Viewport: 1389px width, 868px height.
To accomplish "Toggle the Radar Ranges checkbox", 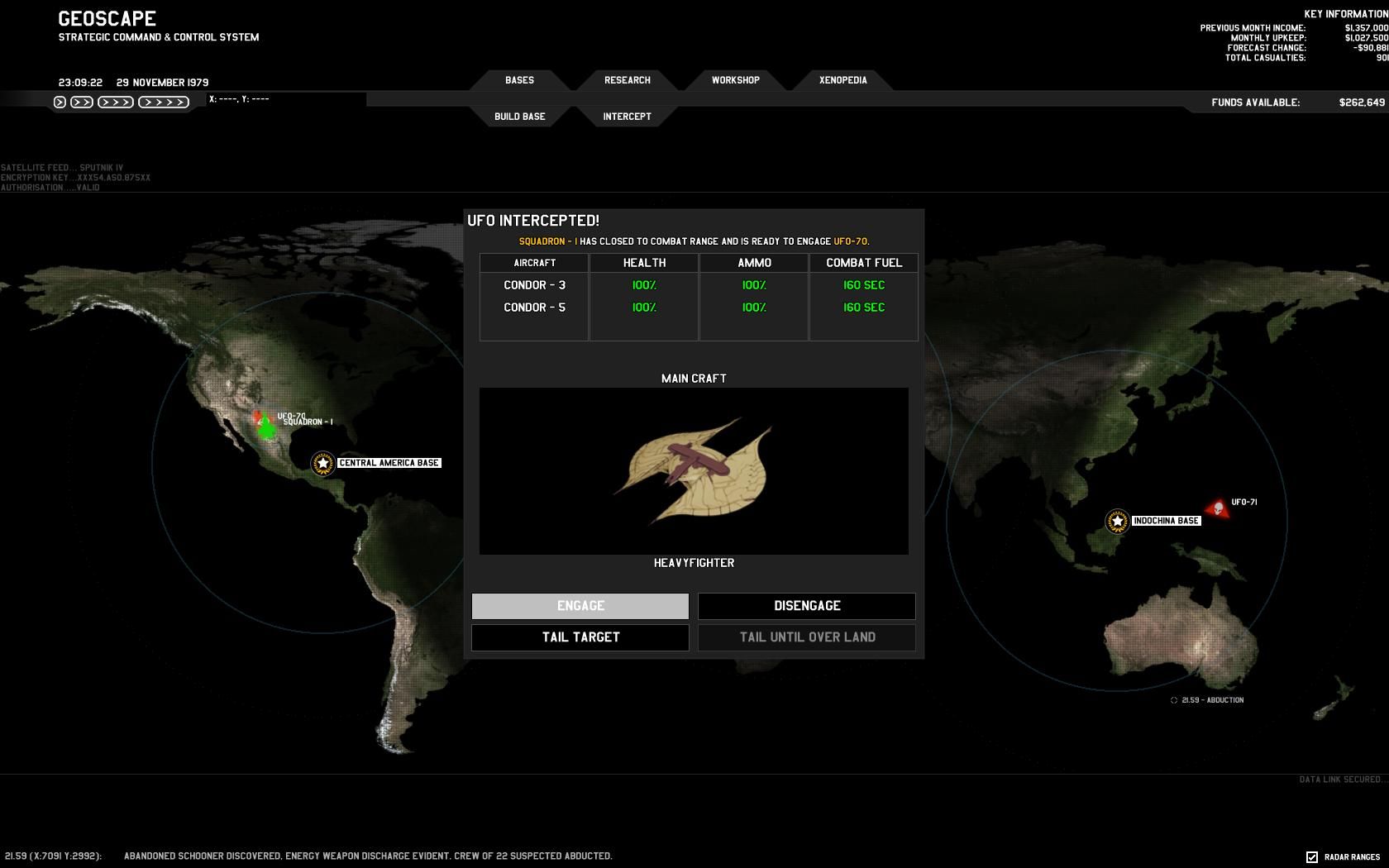I will pyautogui.click(x=1312, y=857).
